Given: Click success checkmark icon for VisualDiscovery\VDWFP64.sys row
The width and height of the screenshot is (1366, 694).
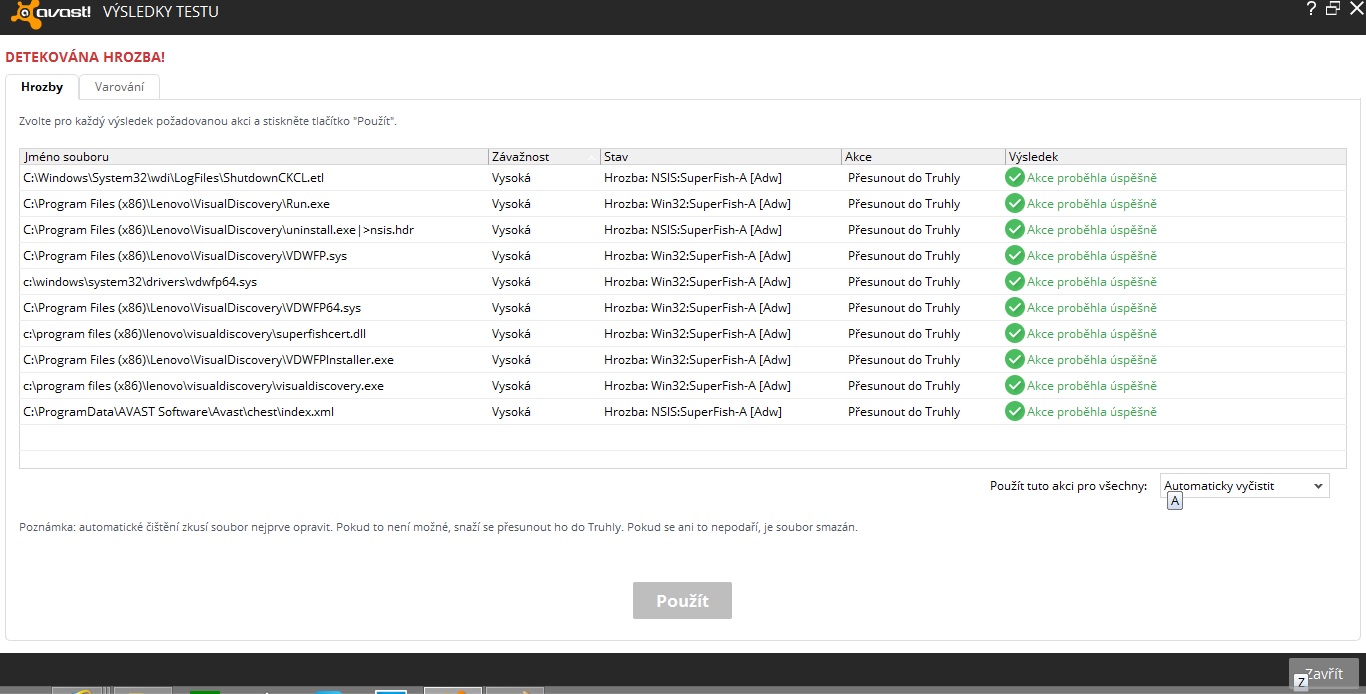Looking at the screenshot, I should tap(1015, 308).
